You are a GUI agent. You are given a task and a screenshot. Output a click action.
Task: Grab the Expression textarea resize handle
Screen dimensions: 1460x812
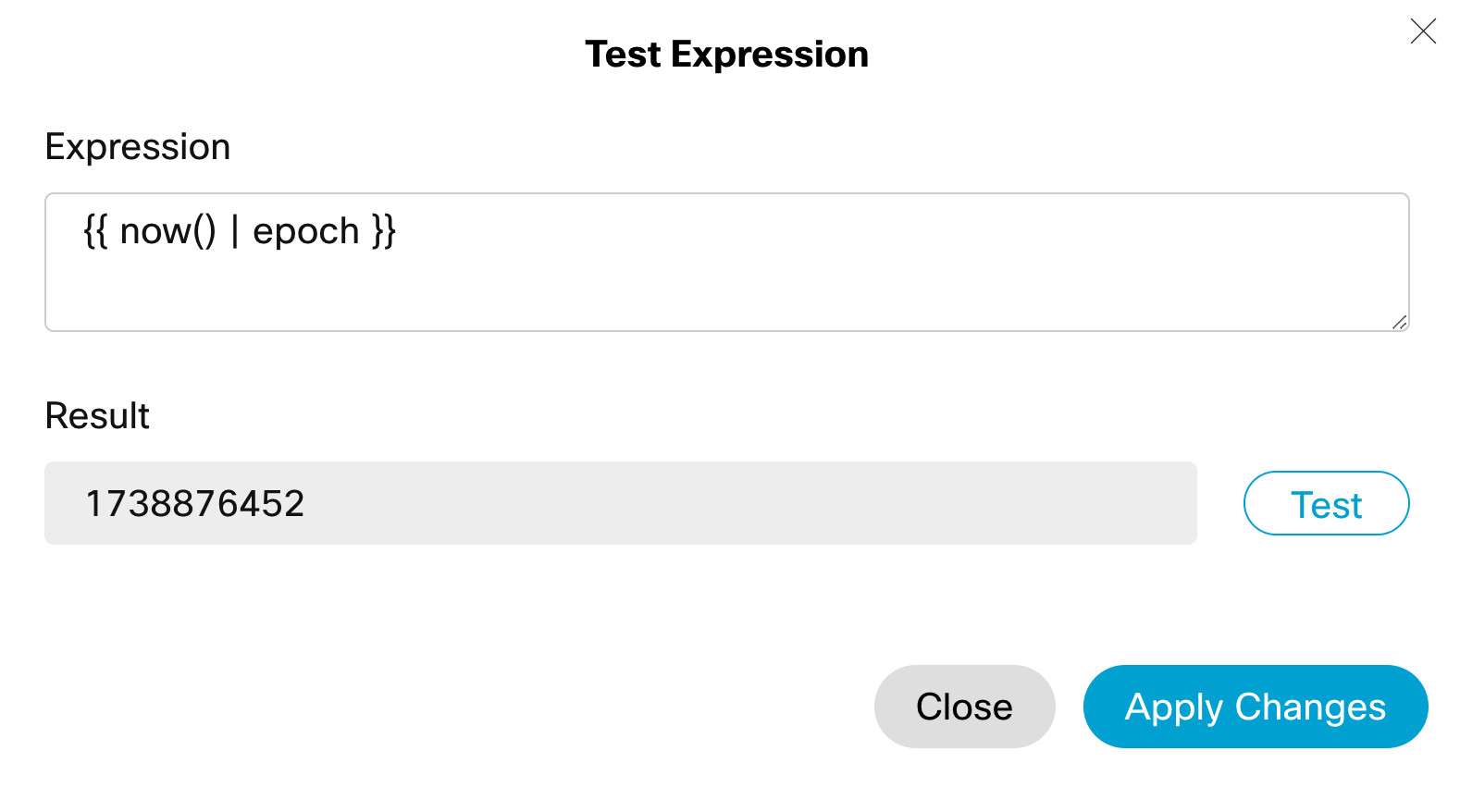(x=1399, y=322)
